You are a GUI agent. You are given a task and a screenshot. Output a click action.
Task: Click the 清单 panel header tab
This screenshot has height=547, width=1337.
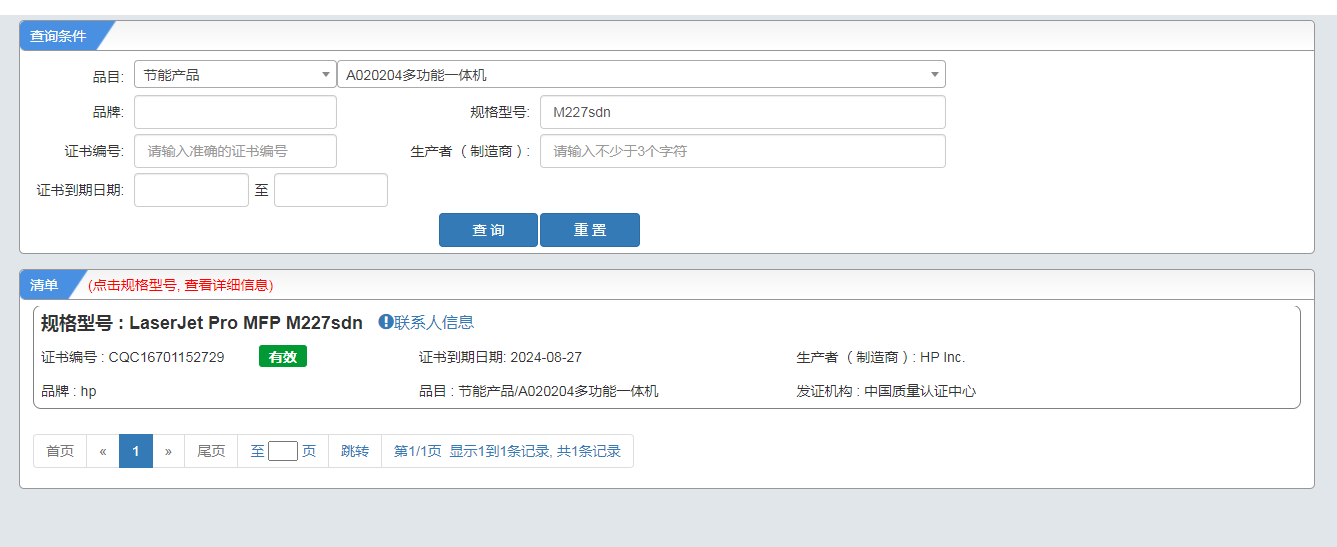pyautogui.click(x=44, y=285)
